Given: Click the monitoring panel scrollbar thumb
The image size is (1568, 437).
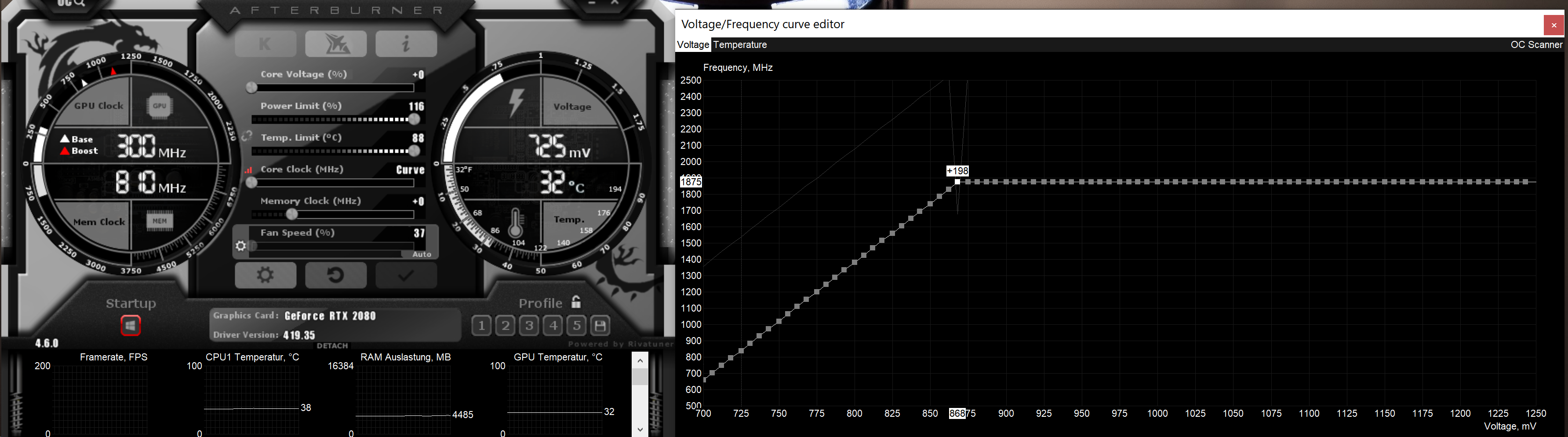Looking at the screenshot, I should coord(640,377).
